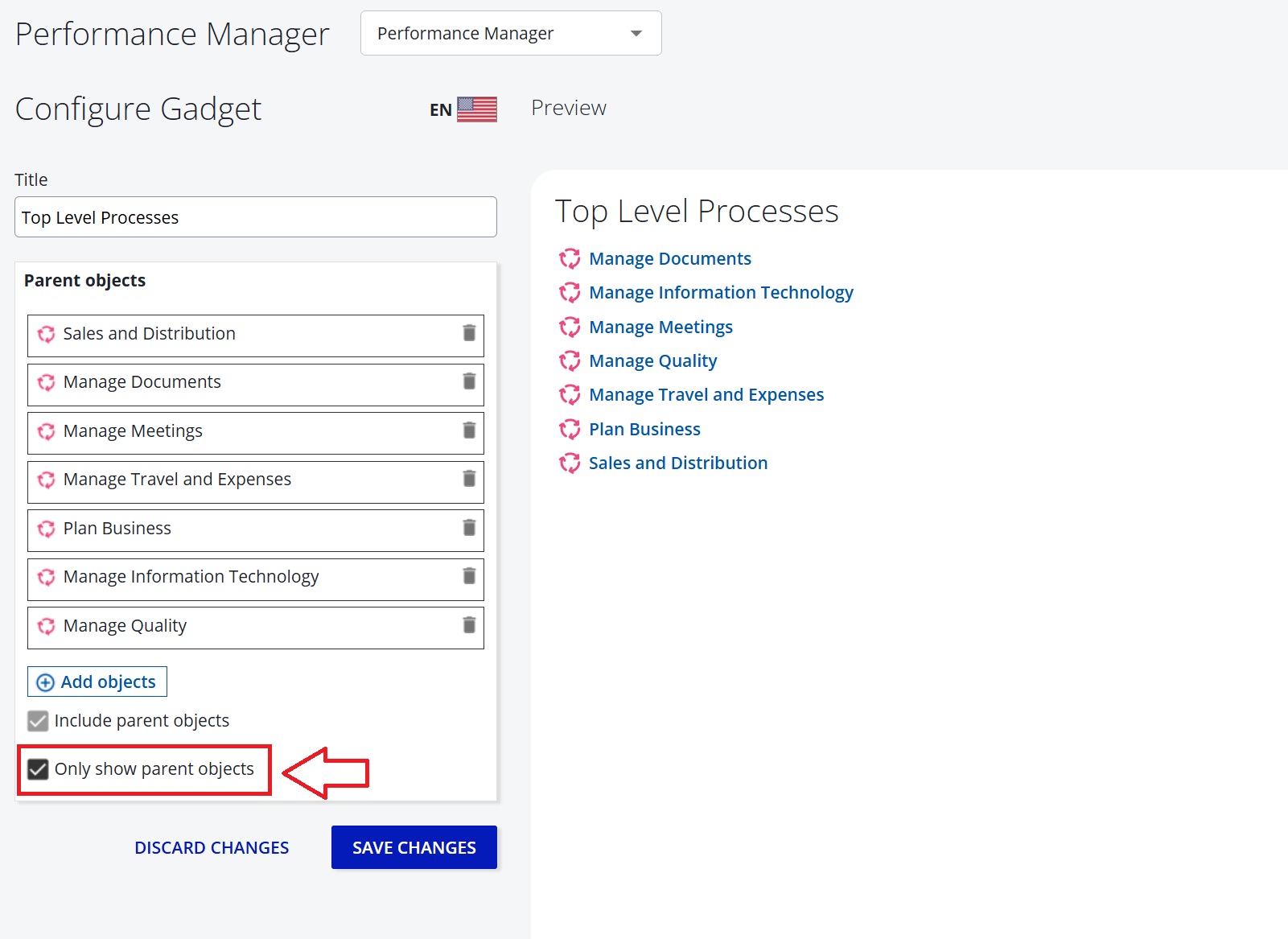Click the Title input field
This screenshot has width=1288, height=939.
tap(256, 217)
